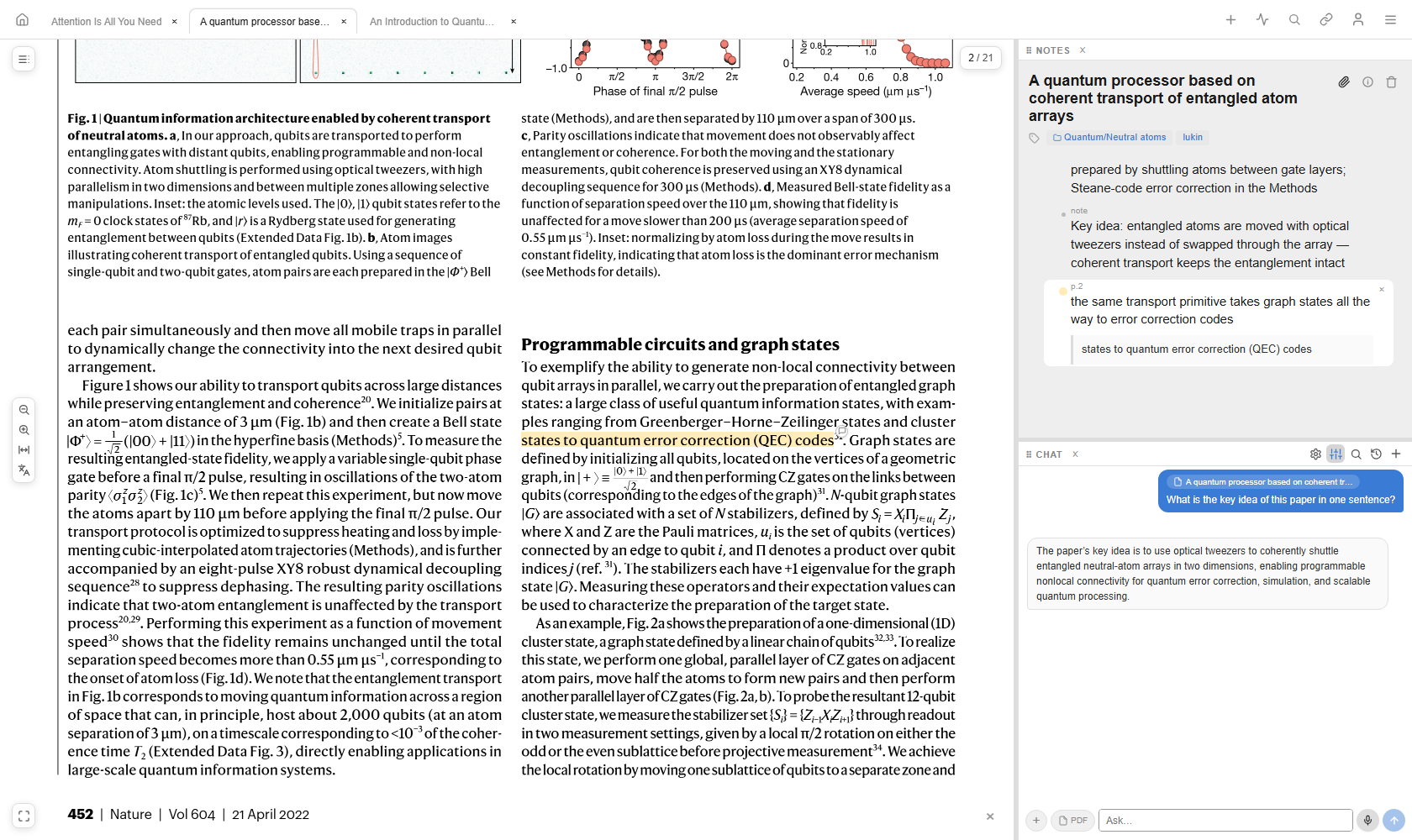This screenshot has height=840, width=1412.
Task: Click the 'Programmable circuits and graph states' heading
Action: pyautogui.click(x=680, y=344)
